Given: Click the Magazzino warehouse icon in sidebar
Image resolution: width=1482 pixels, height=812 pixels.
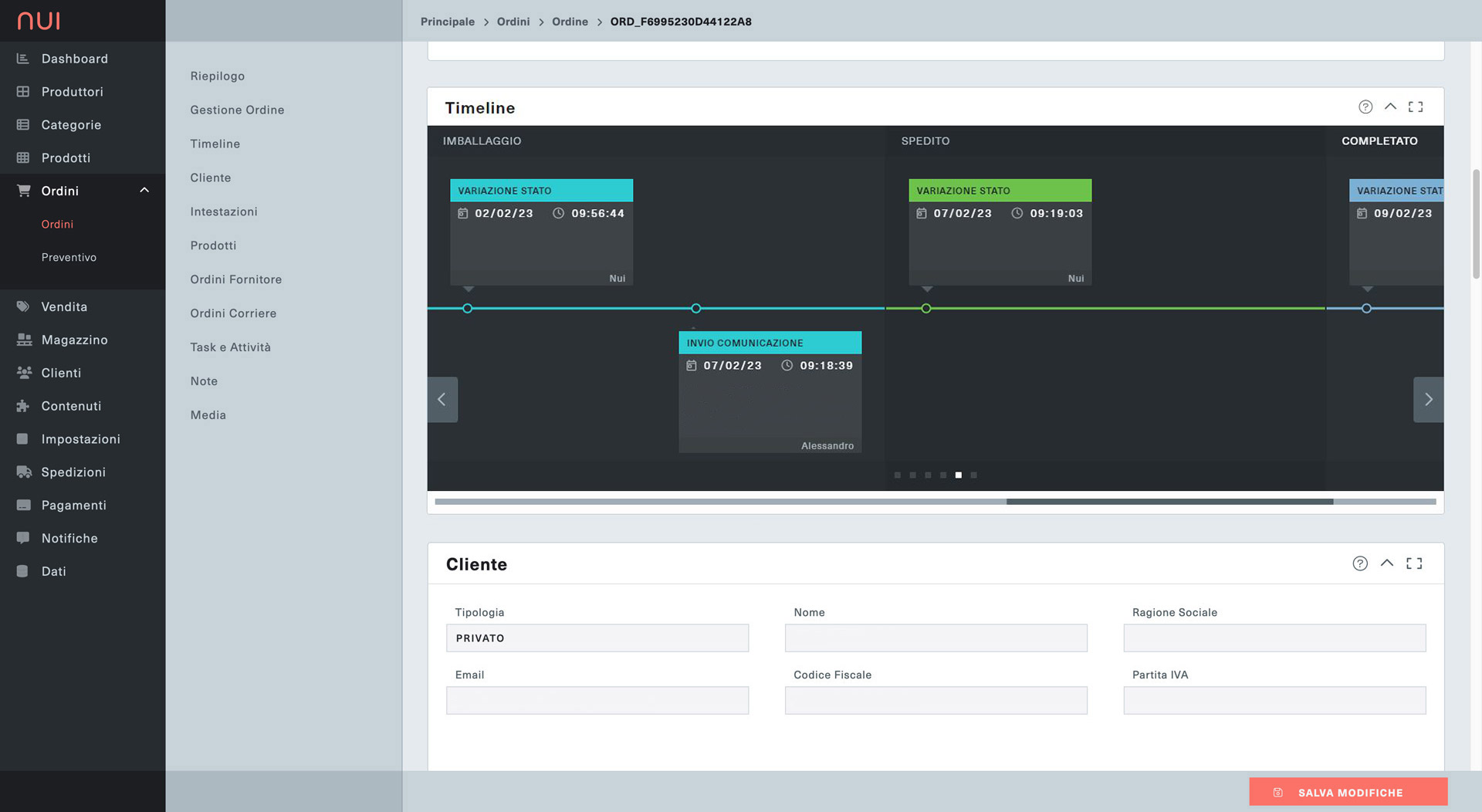Looking at the screenshot, I should coord(23,340).
